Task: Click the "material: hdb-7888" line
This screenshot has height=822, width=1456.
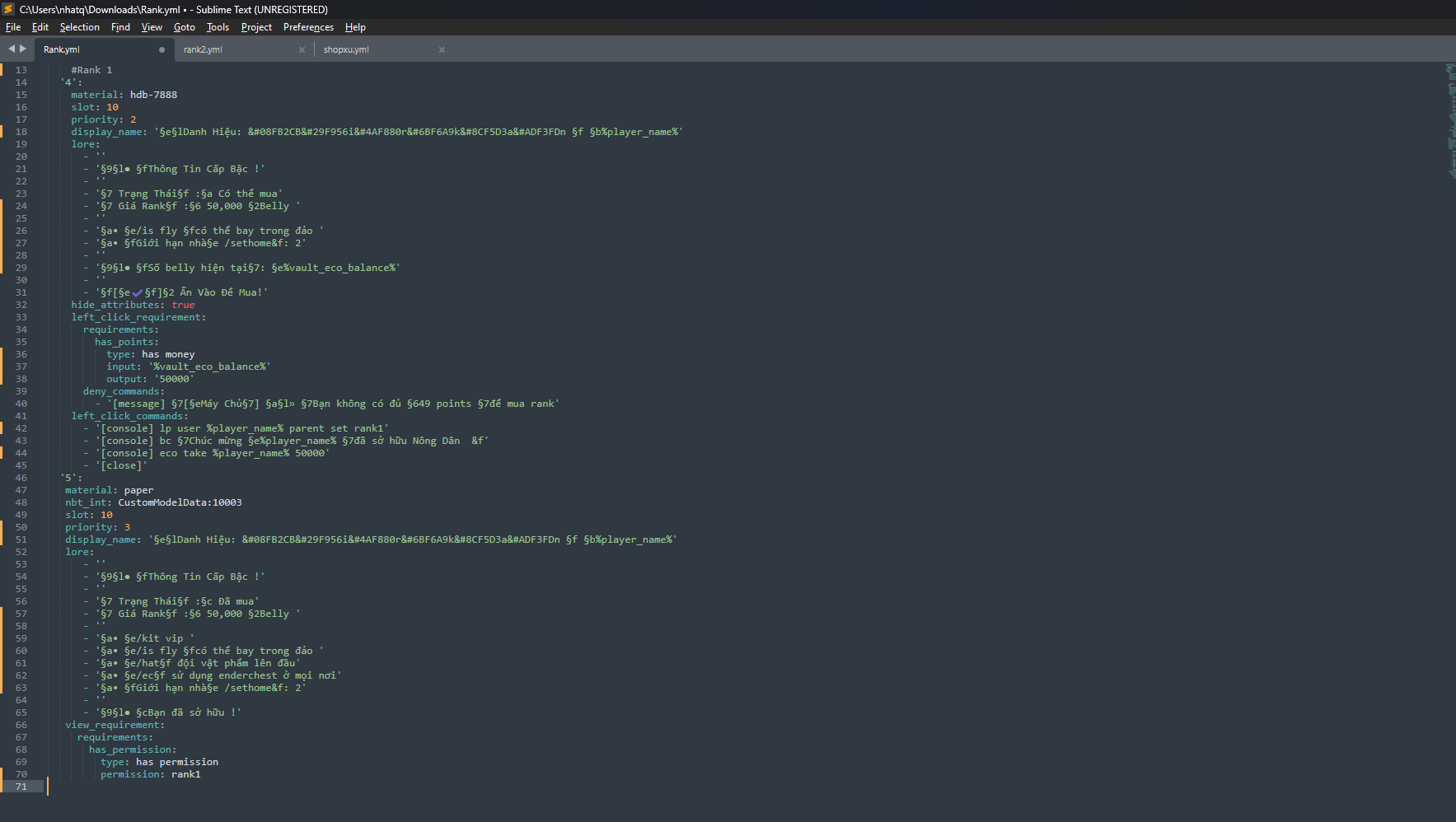Action: tap(124, 95)
